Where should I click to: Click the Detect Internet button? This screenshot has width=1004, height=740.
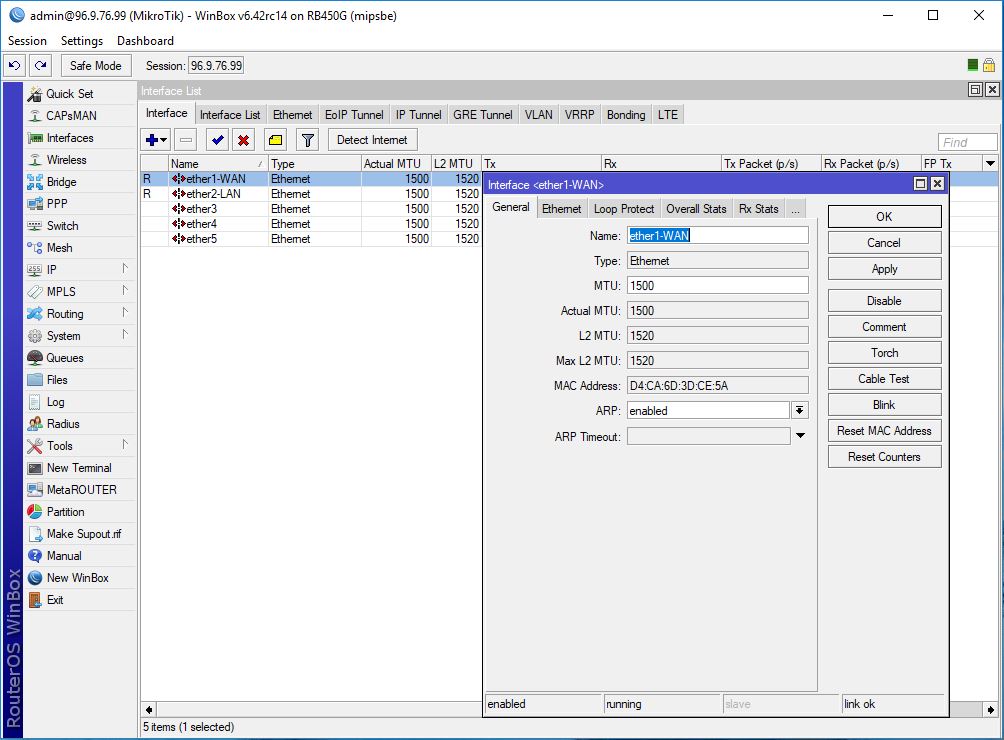point(372,139)
